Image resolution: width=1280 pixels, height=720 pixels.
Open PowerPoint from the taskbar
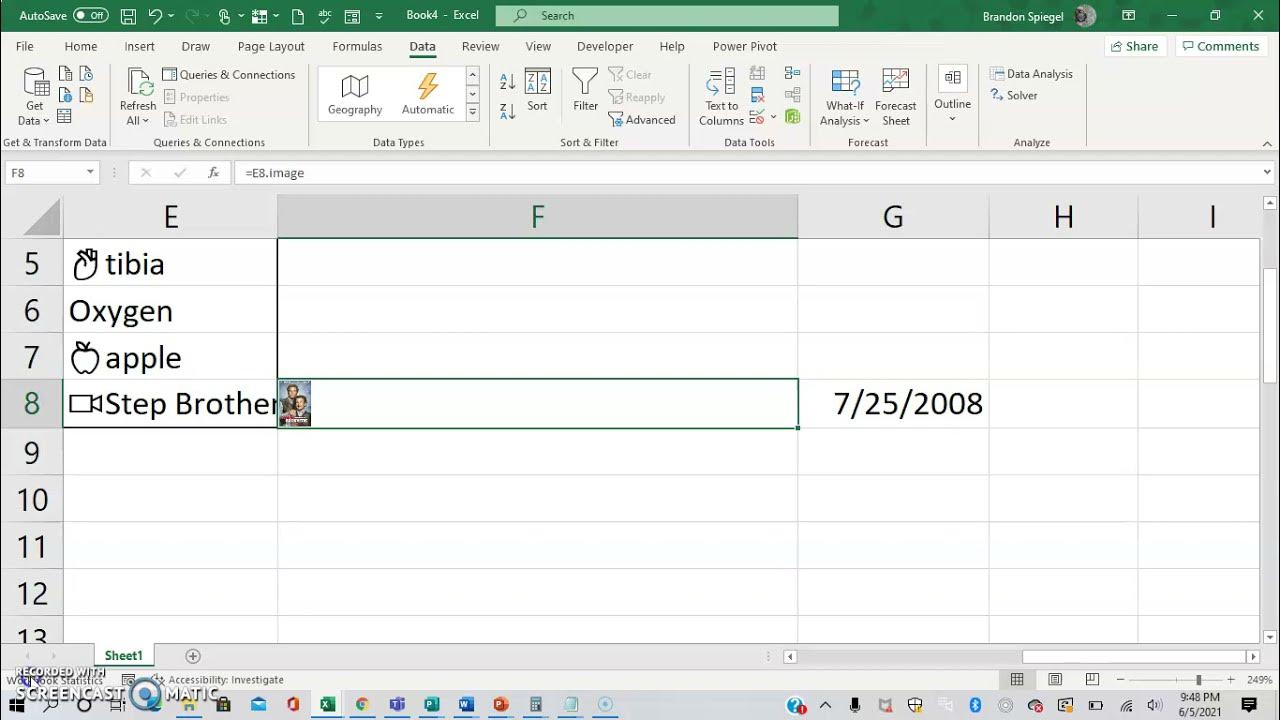click(500, 705)
